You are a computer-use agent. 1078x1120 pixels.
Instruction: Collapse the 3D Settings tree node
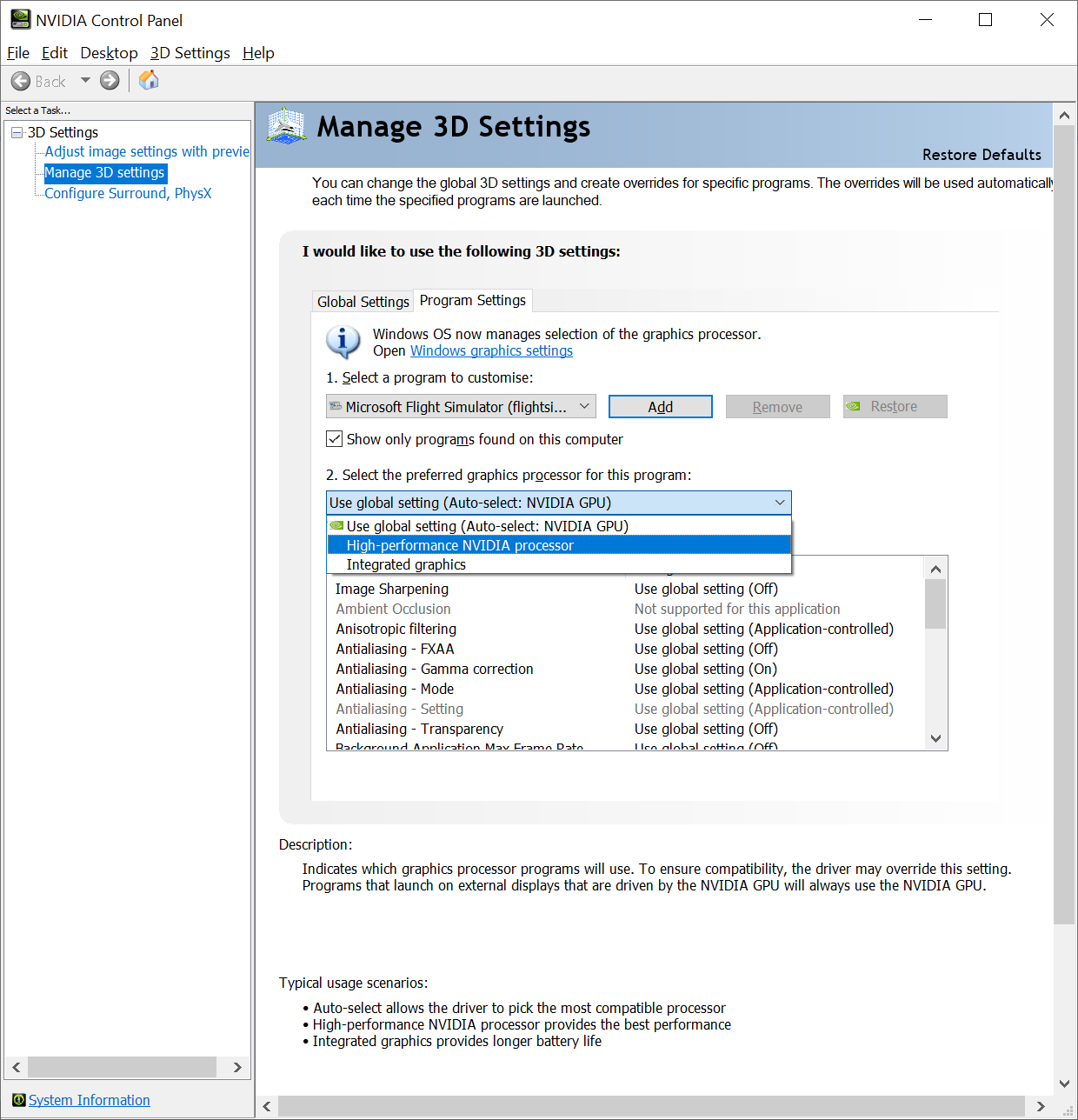click(x=17, y=132)
